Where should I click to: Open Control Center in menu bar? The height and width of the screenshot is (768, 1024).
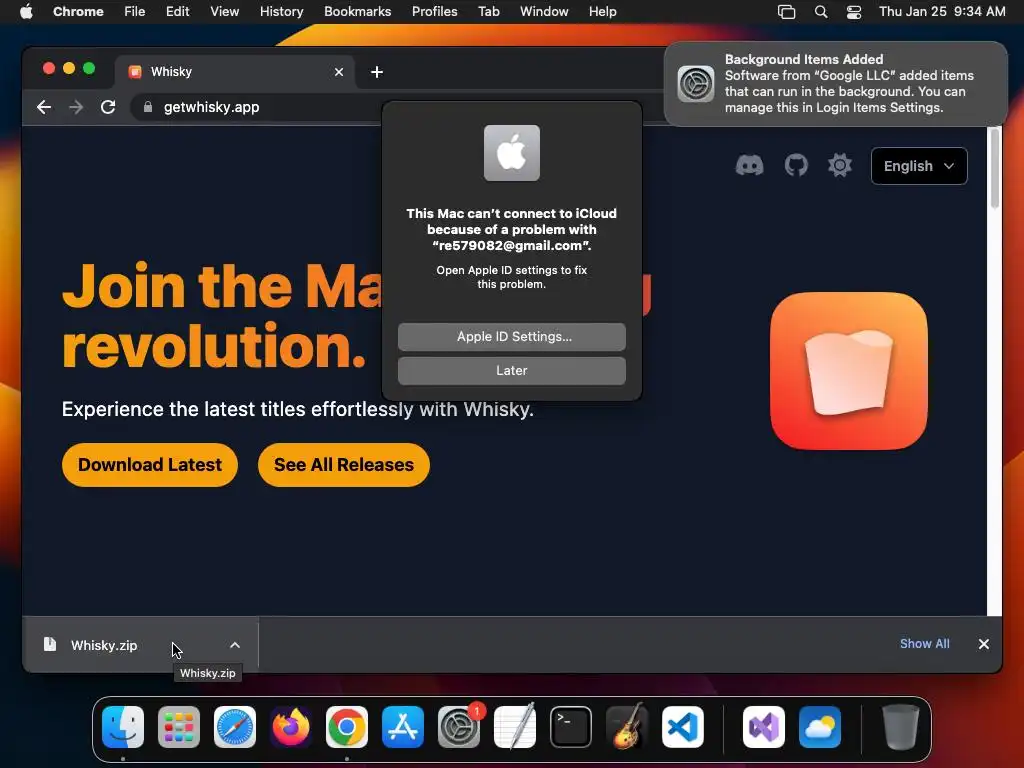pos(854,12)
